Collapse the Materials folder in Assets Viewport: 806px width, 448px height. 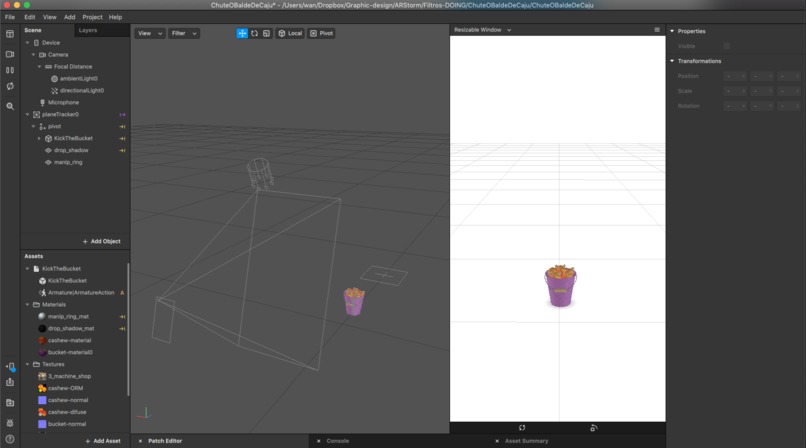(x=27, y=305)
